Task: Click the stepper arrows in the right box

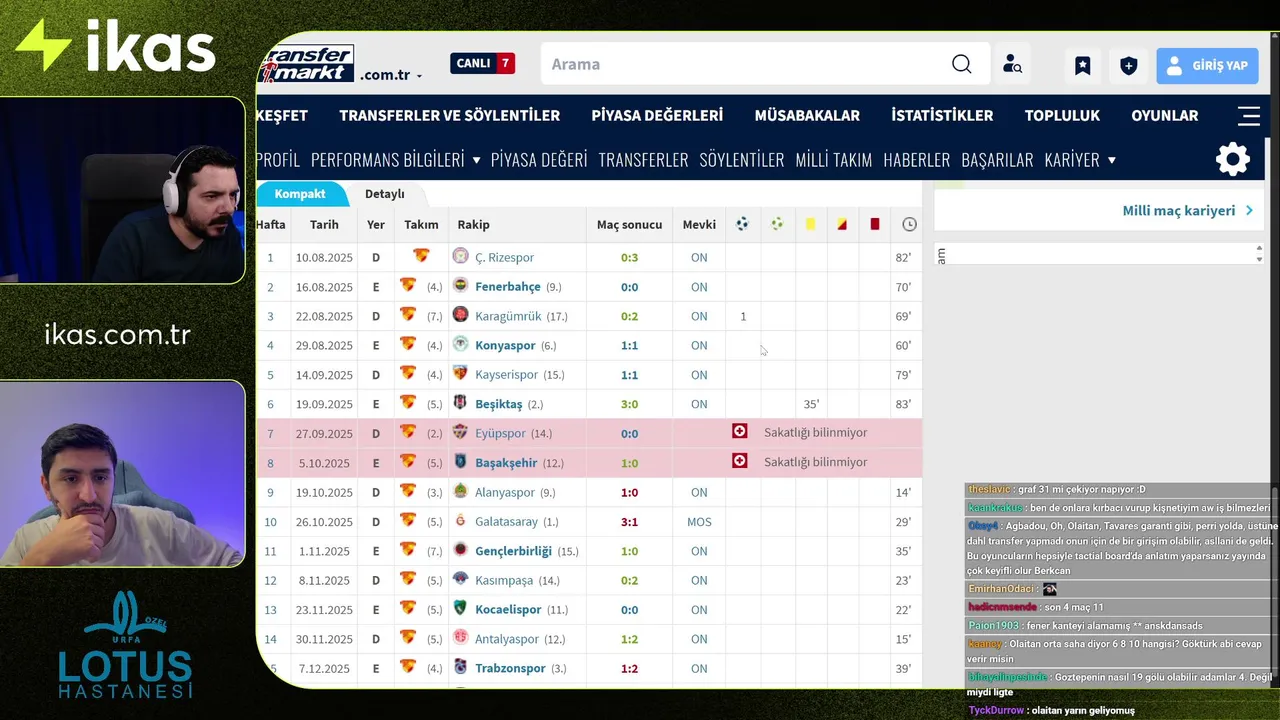Action: 1259,254
